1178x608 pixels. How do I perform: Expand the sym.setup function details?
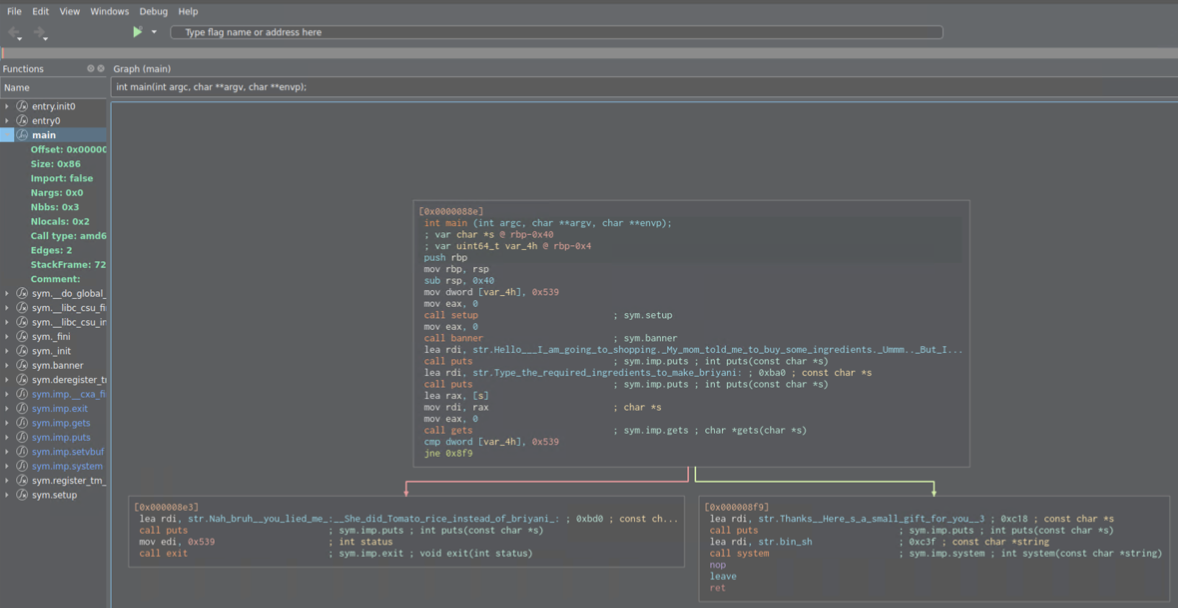click(8, 495)
